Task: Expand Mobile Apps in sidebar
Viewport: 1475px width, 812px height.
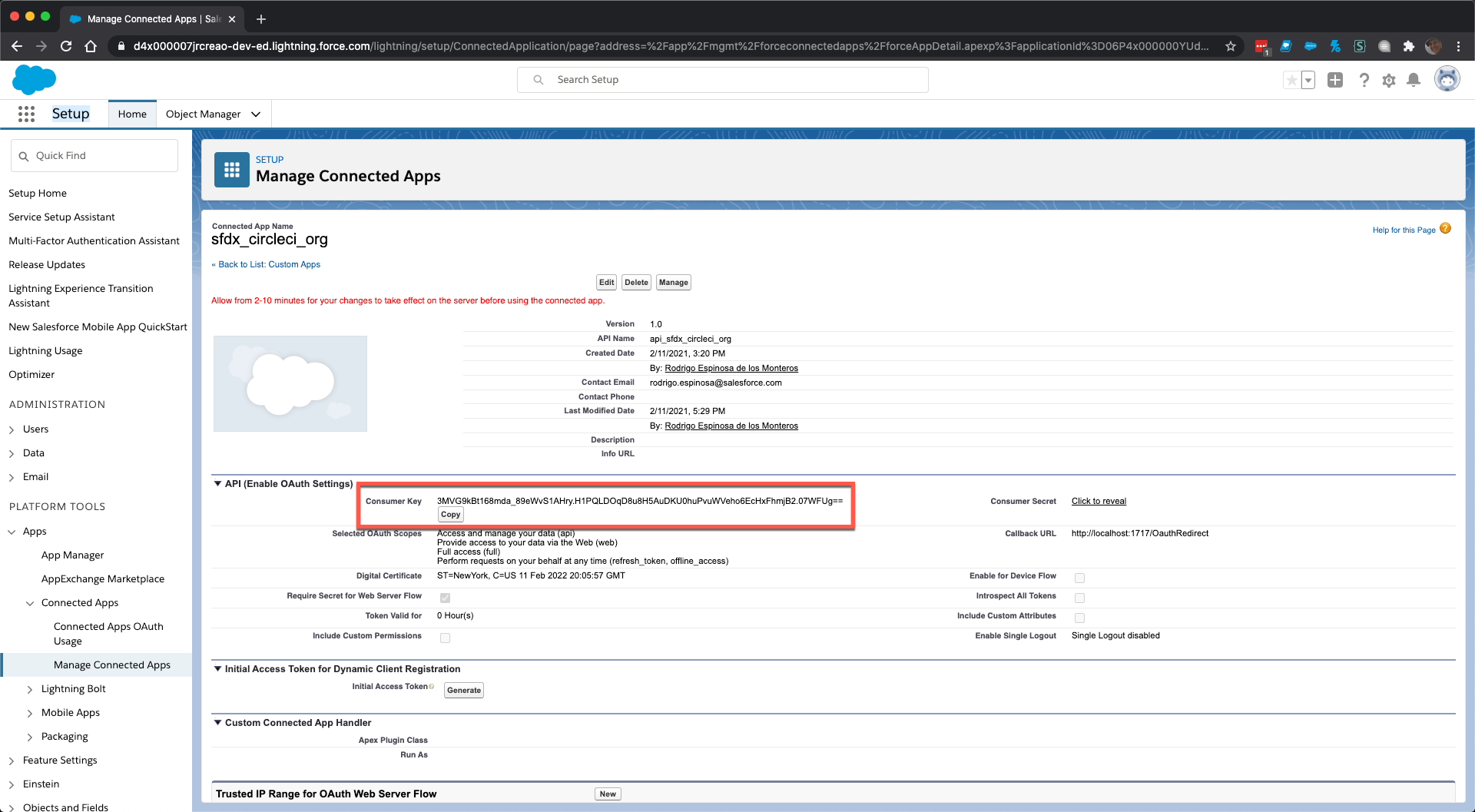Action: click(x=30, y=713)
